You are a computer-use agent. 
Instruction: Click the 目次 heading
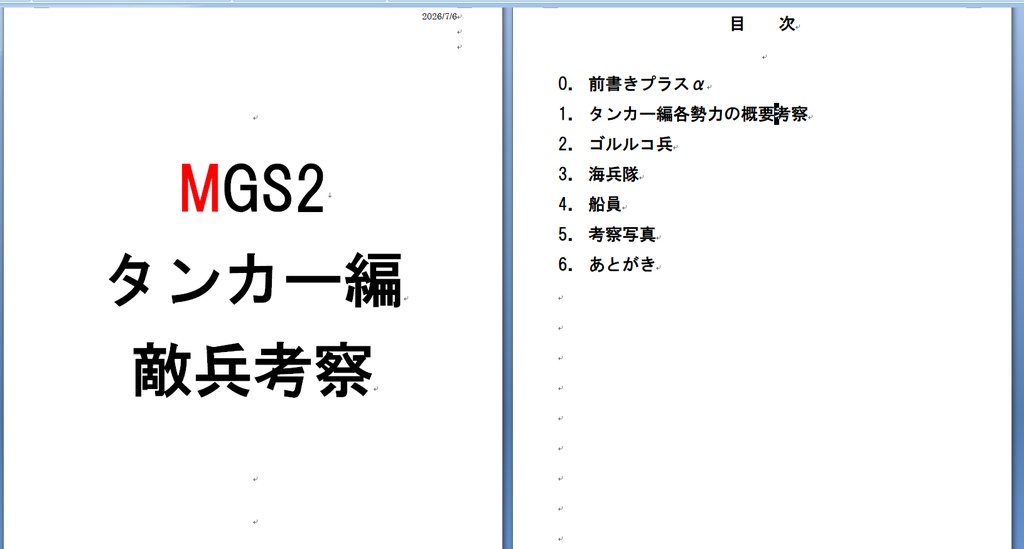tap(762, 24)
